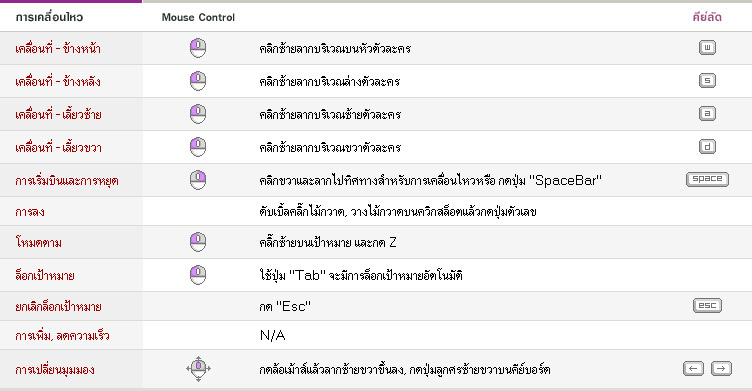
Task: Click the left arrow key icon
Action: 693,368
